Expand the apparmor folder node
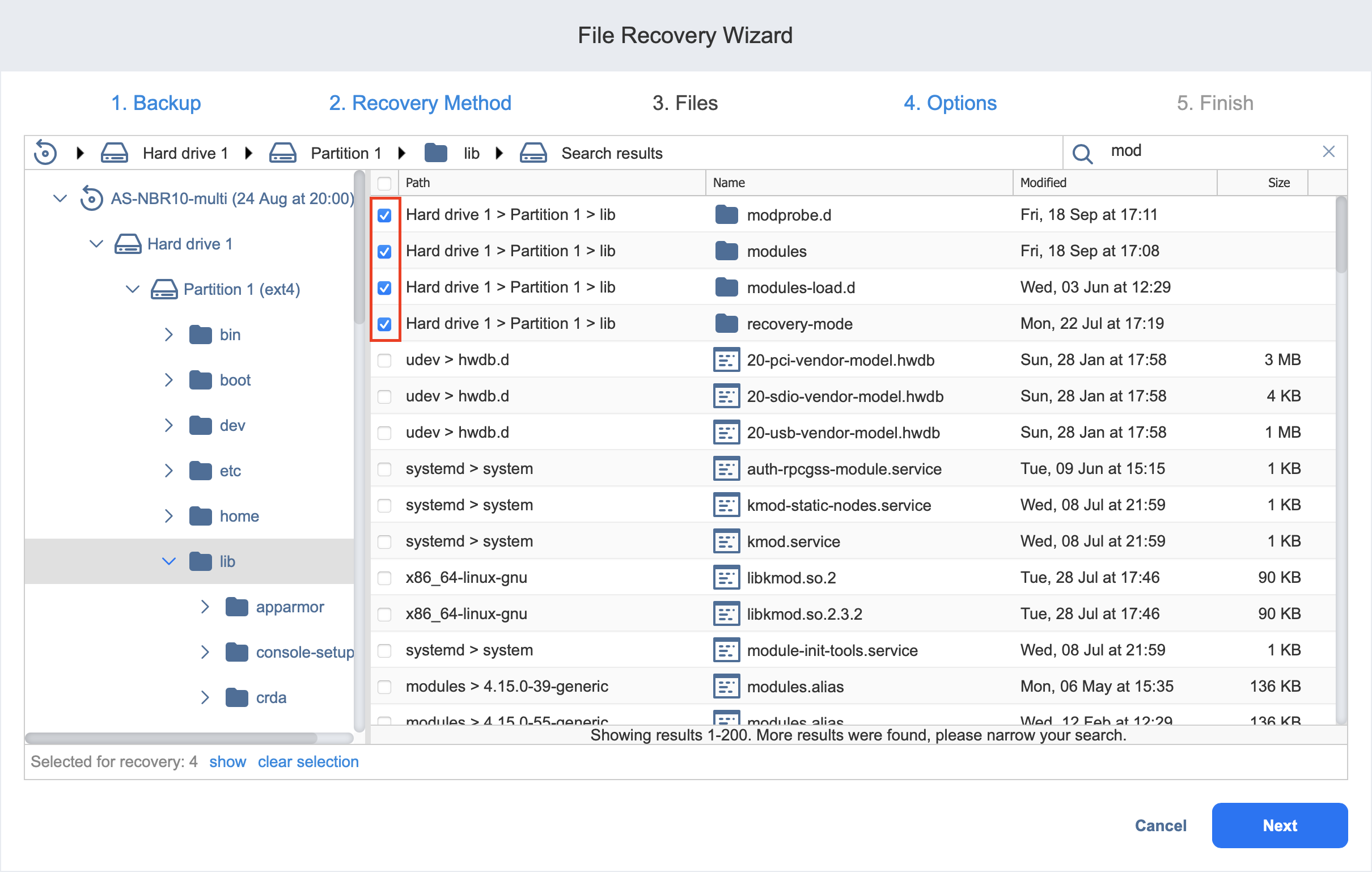The height and width of the screenshot is (872, 1372). pos(205,607)
